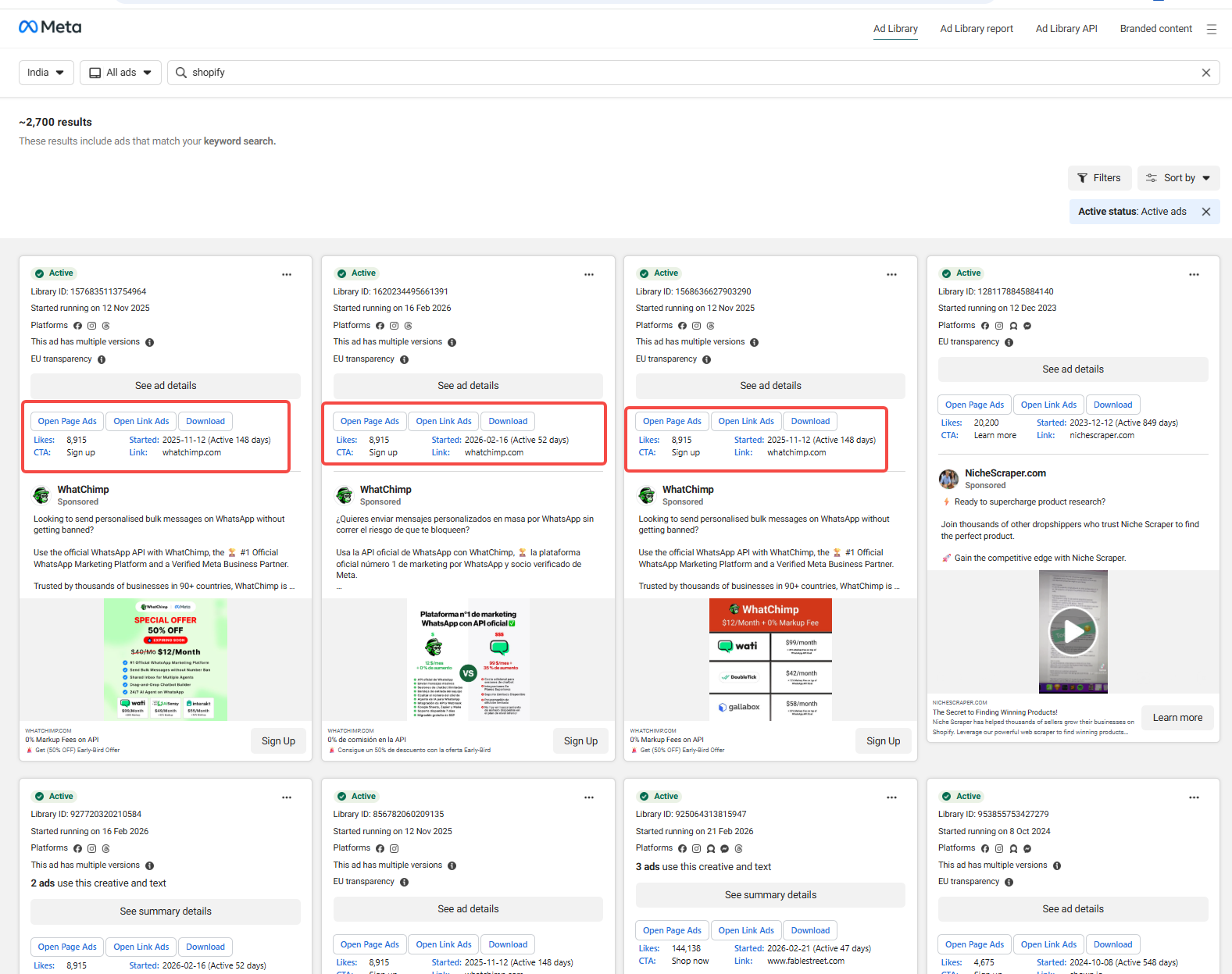This screenshot has height=974, width=1232.
Task: Play the NicheScraper video ad
Action: 1073,631
